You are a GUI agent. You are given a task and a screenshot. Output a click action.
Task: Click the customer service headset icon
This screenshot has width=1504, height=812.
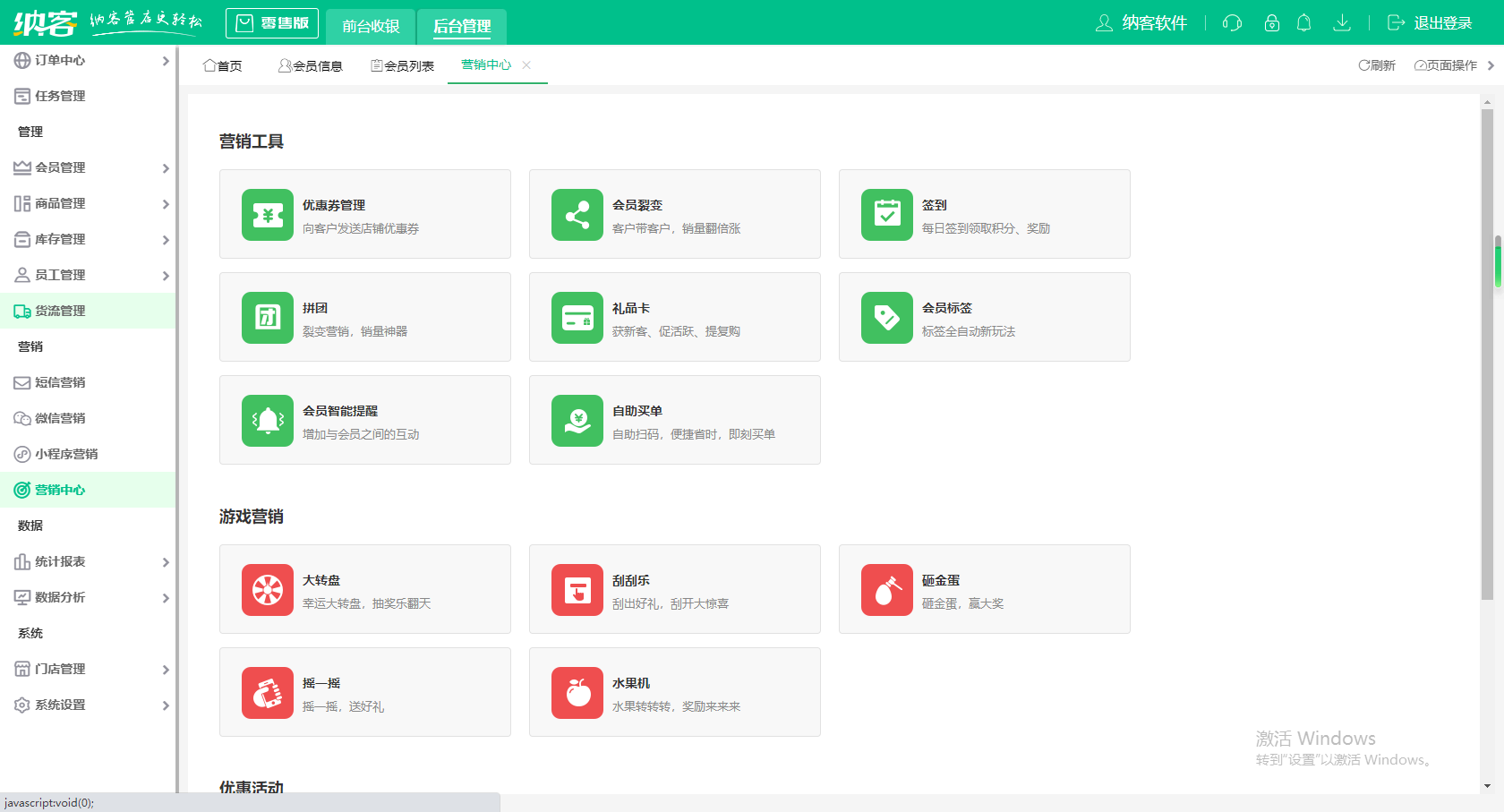click(1232, 23)
